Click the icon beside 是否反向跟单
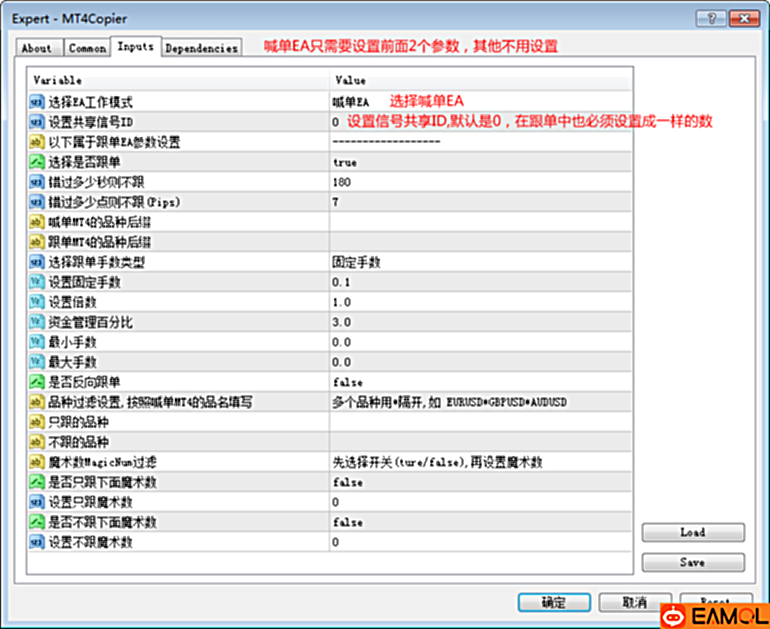The height and width of the screenshot is (629, 770). pyautogui.click(x=38, y=382)
